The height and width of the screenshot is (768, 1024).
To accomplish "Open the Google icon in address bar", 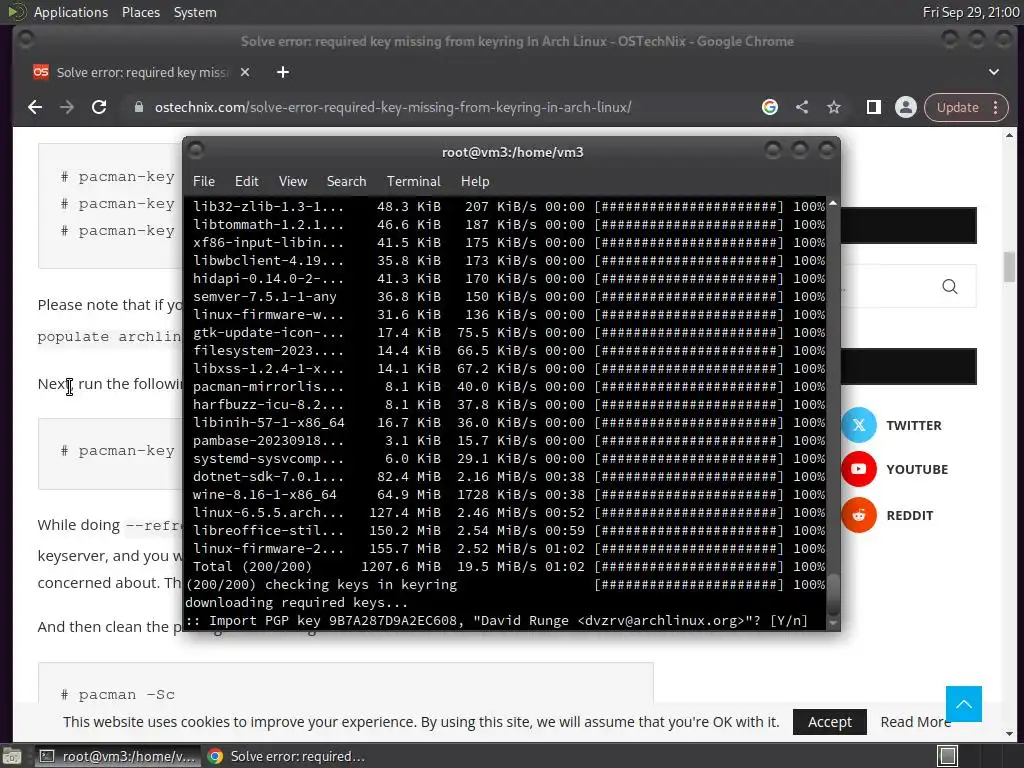I will 770,107.
